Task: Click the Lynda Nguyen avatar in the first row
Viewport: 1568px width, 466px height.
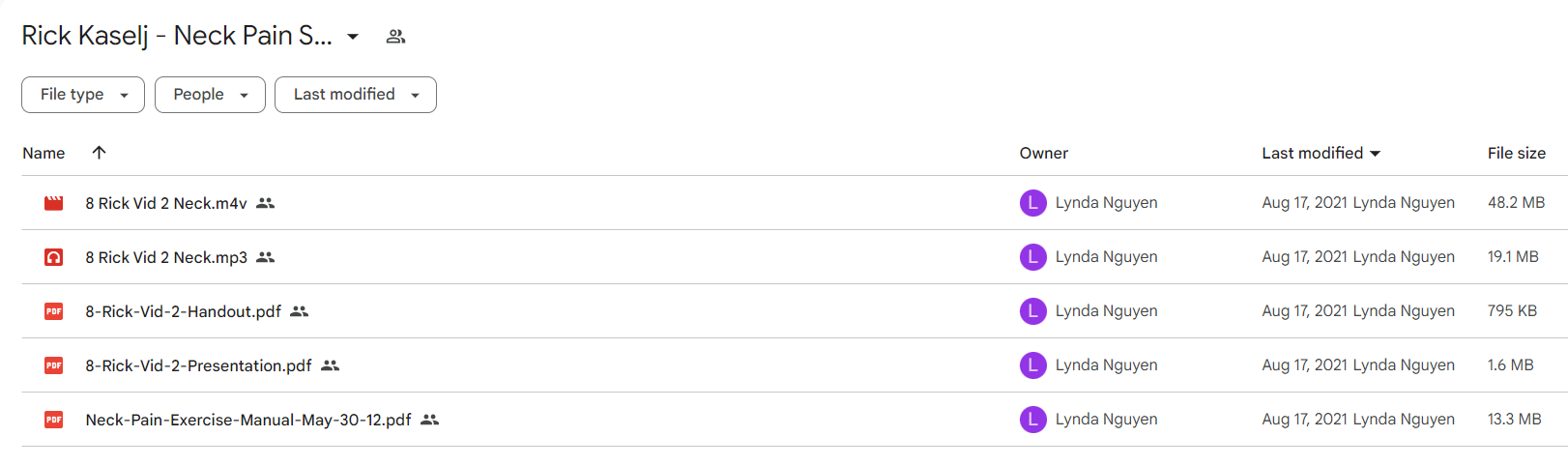Action: [1033, 203]
